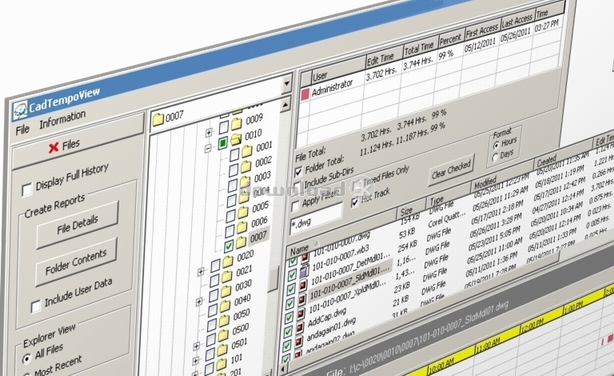Click the DWG icon of 101-010-0007.dwg file
Screen dimensions: 614x376
coord(305,258)
